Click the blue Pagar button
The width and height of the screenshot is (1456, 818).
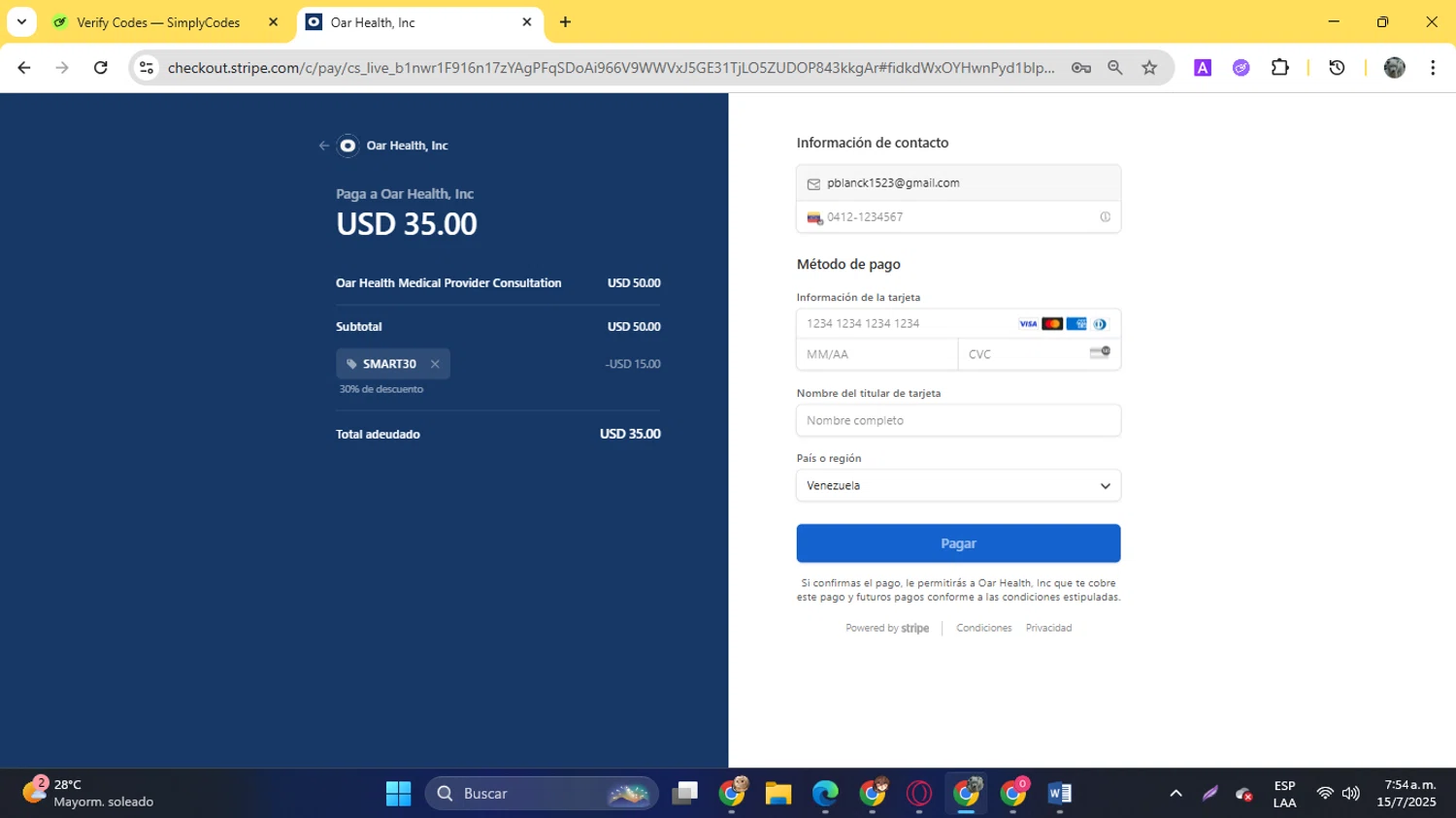958,543
